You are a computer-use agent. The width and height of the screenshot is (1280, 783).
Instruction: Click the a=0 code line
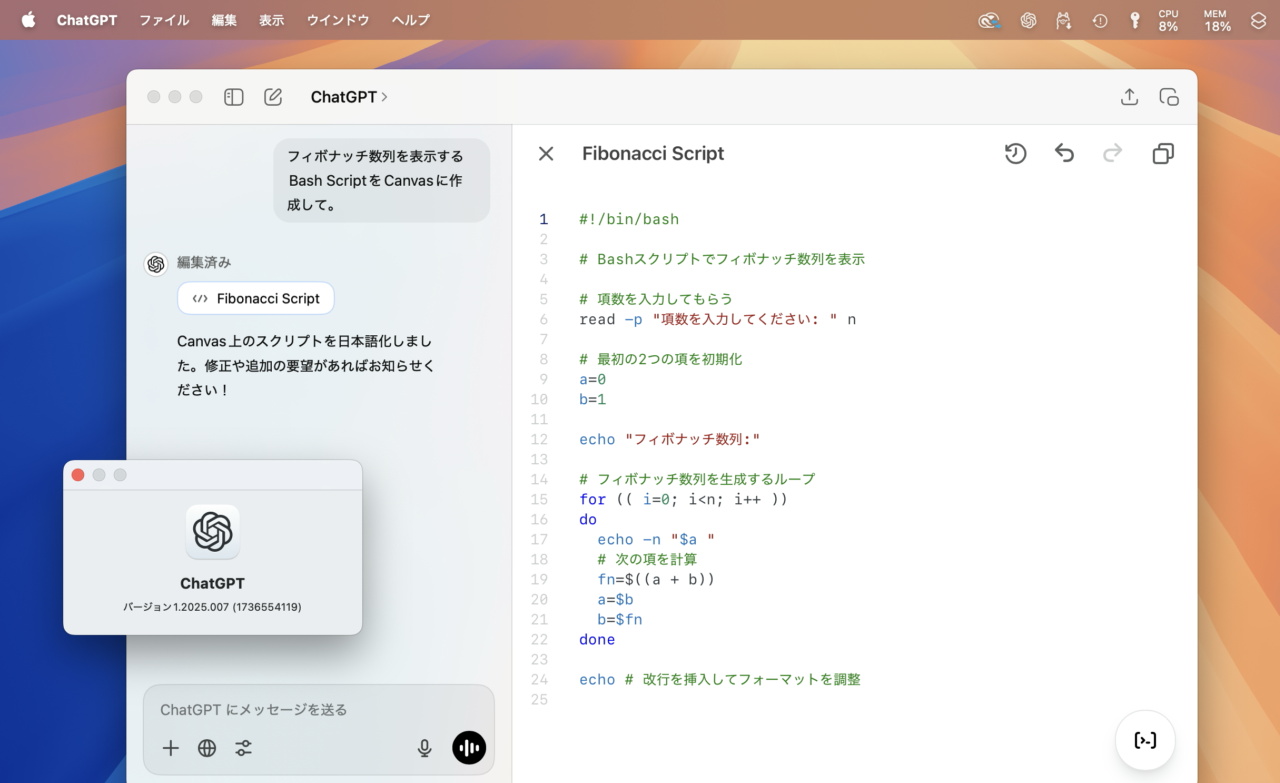592,379
